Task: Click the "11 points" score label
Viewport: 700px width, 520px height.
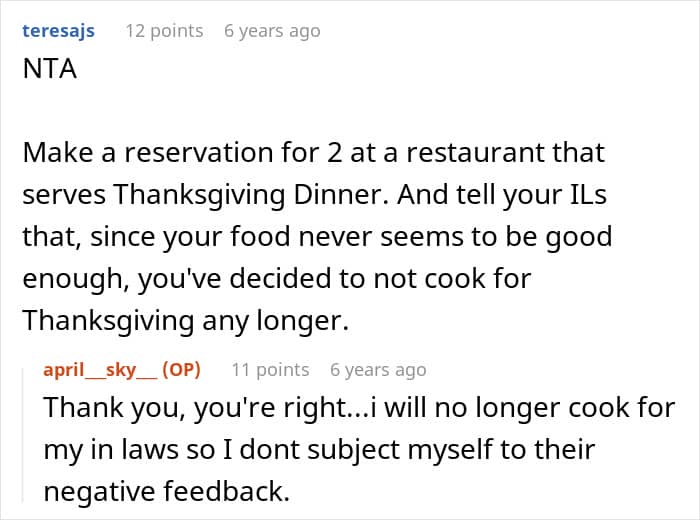Action: coord(270,370)
